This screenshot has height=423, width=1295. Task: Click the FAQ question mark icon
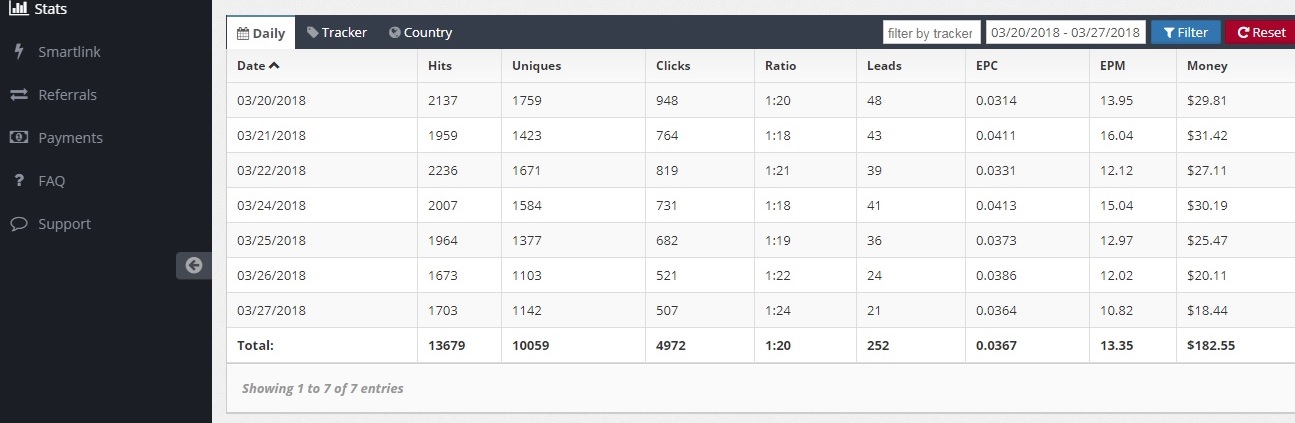pyautogui.click(x=18, y=181)
